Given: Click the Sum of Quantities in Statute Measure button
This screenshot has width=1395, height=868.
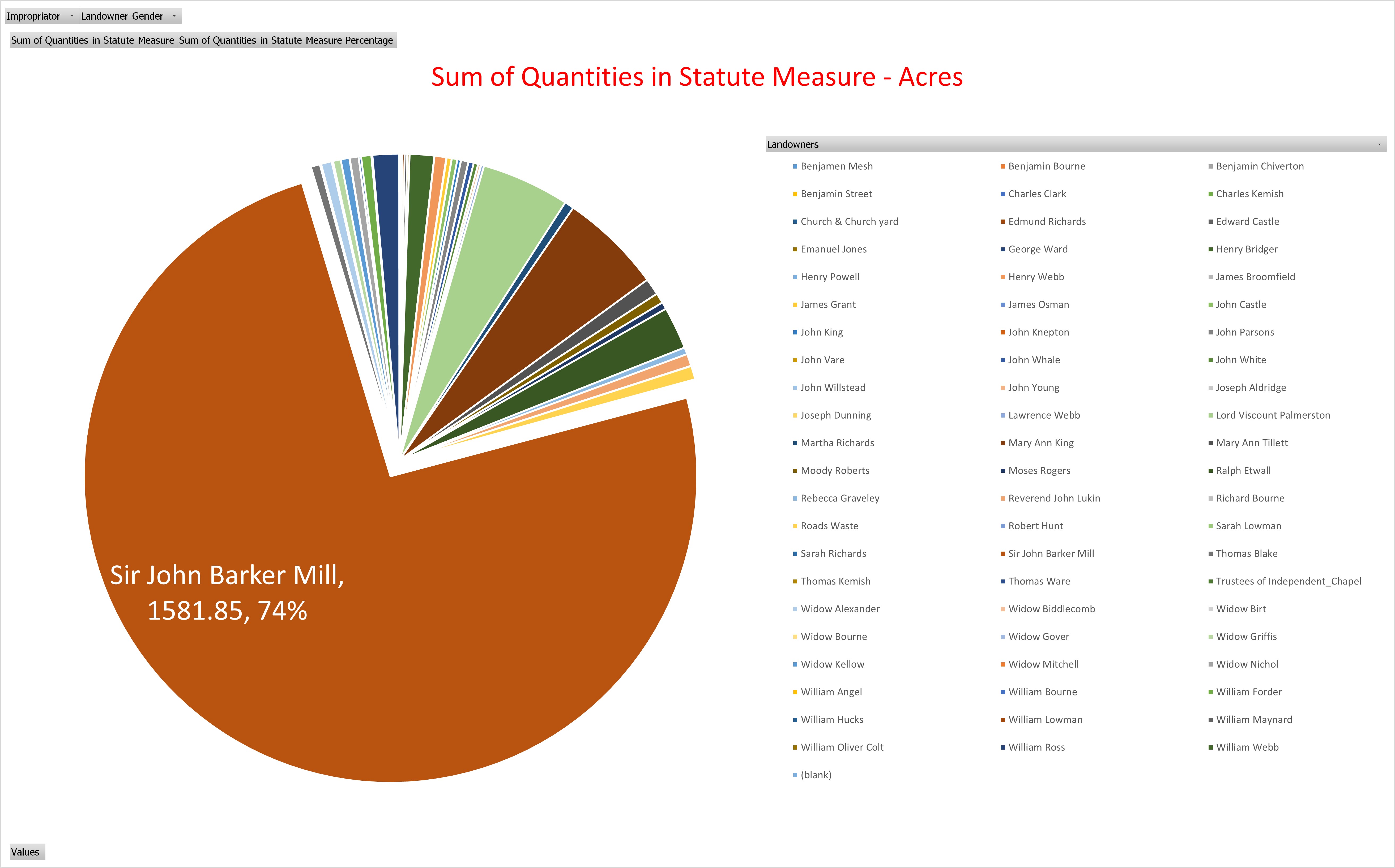Looking at the screenshot, I should point(92,40).
